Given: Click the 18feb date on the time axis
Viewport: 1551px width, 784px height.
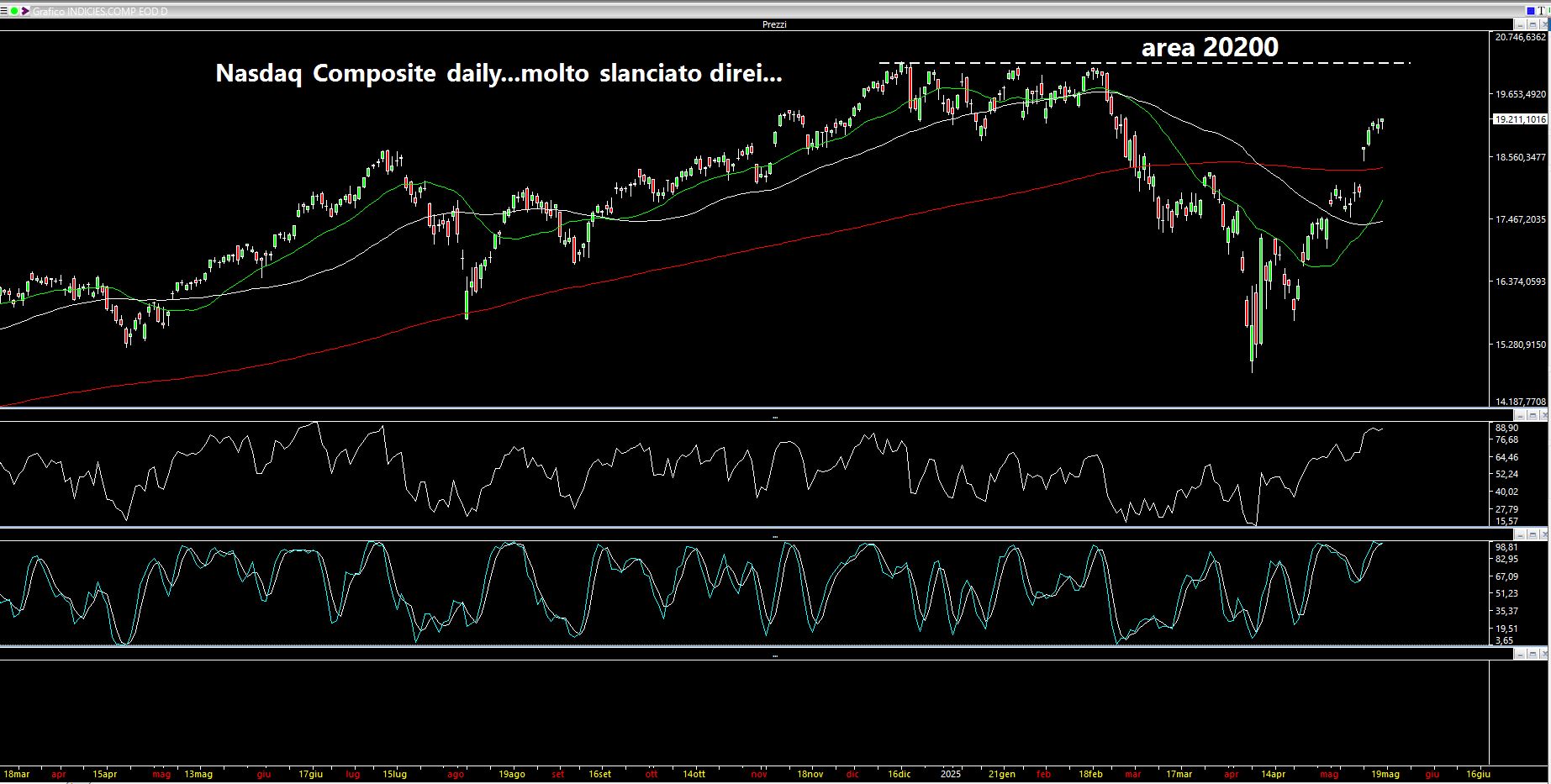Looking at the screenshot, I should (x=1090, y=774).
